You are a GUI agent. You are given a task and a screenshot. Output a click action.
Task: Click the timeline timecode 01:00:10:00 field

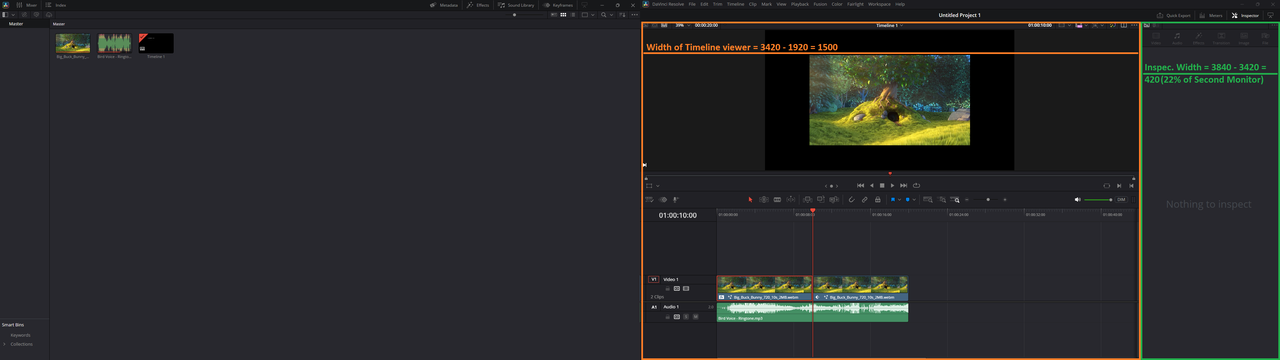(x=679, y=216)
